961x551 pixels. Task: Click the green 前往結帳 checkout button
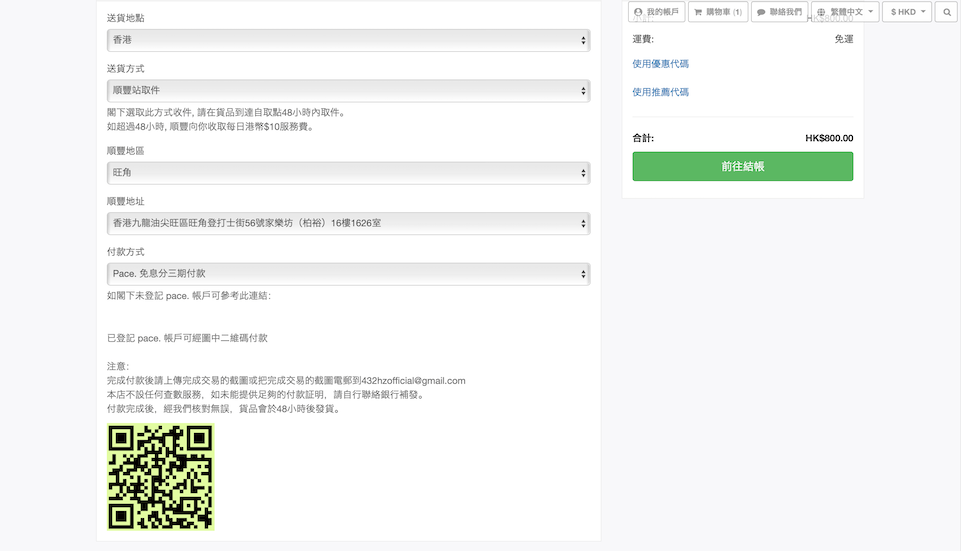pos(742,166)
